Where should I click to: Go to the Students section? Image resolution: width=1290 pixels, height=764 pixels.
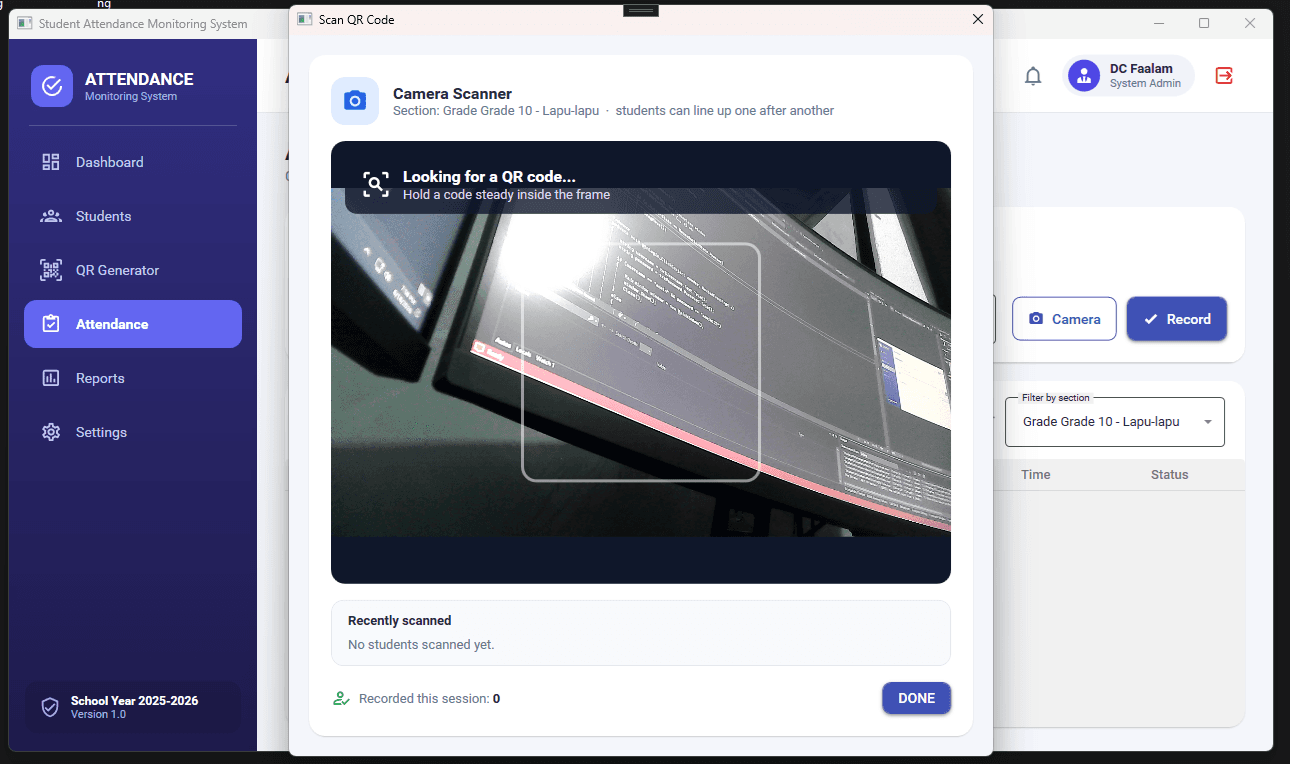[x=133, y=216]
